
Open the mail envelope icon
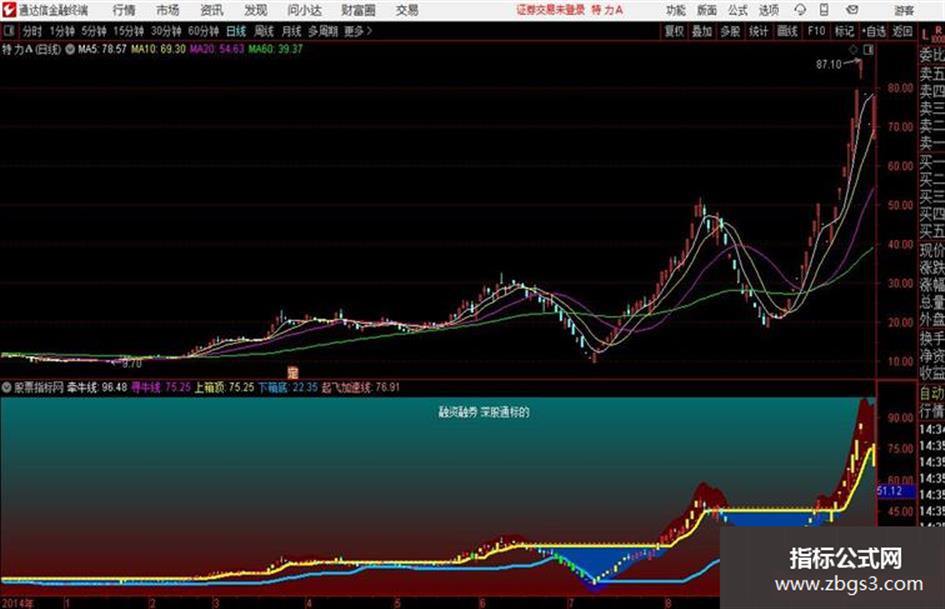pos(852,10)
